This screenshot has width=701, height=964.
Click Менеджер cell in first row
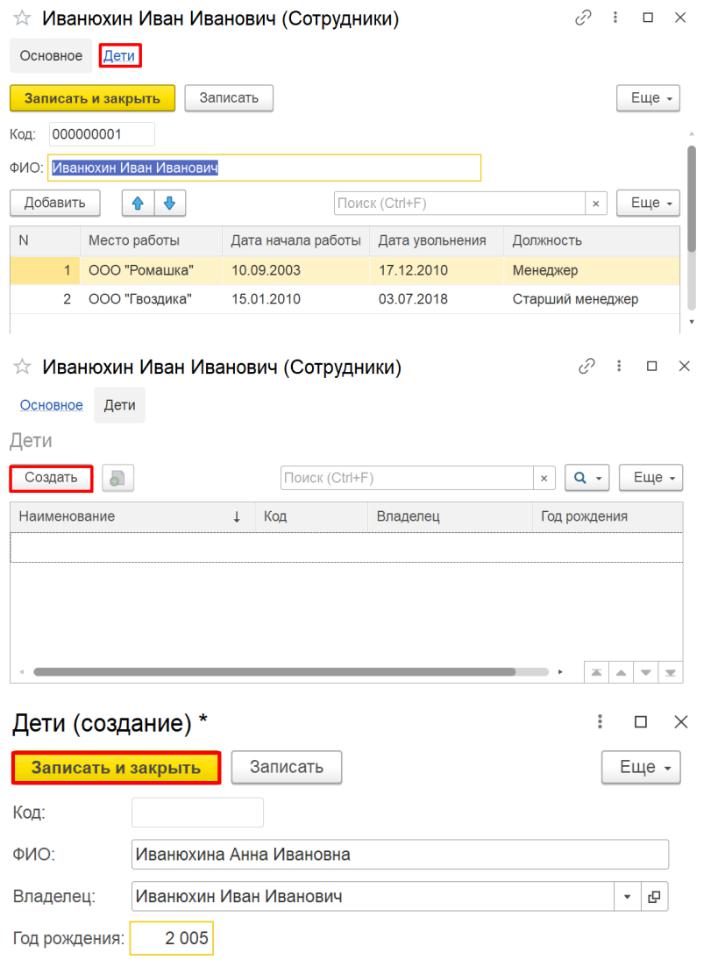[545, 271]
